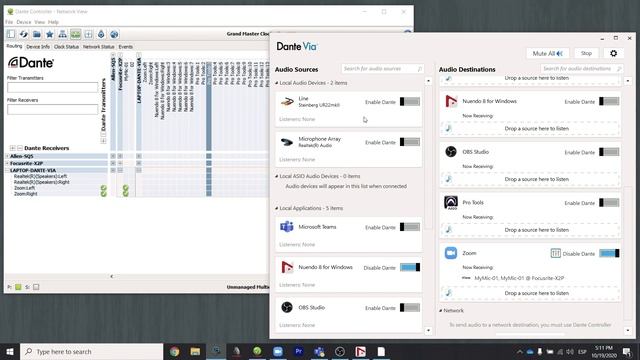640x360 pixels.
Task: Click the Search for audio destinations box
Action: click(x=582, y=69)
